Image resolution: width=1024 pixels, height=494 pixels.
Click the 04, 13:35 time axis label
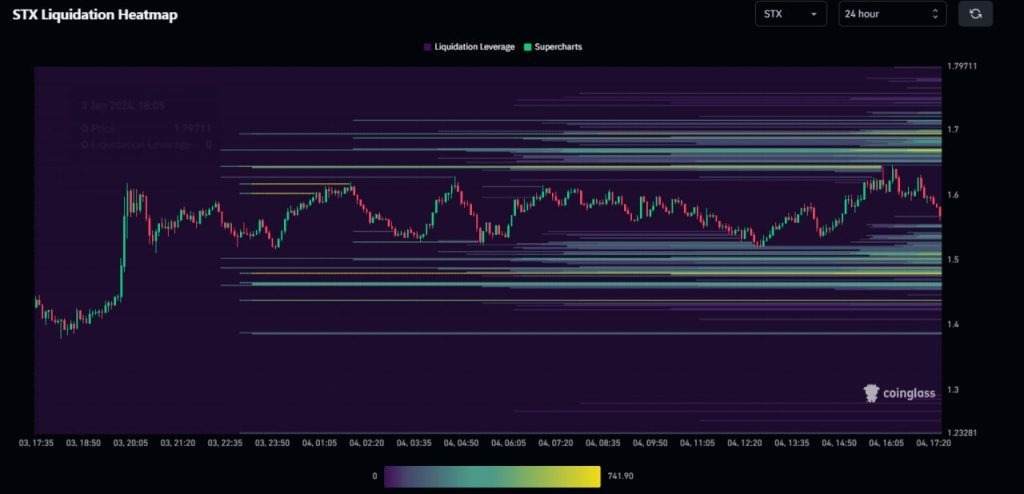point(793,443)
